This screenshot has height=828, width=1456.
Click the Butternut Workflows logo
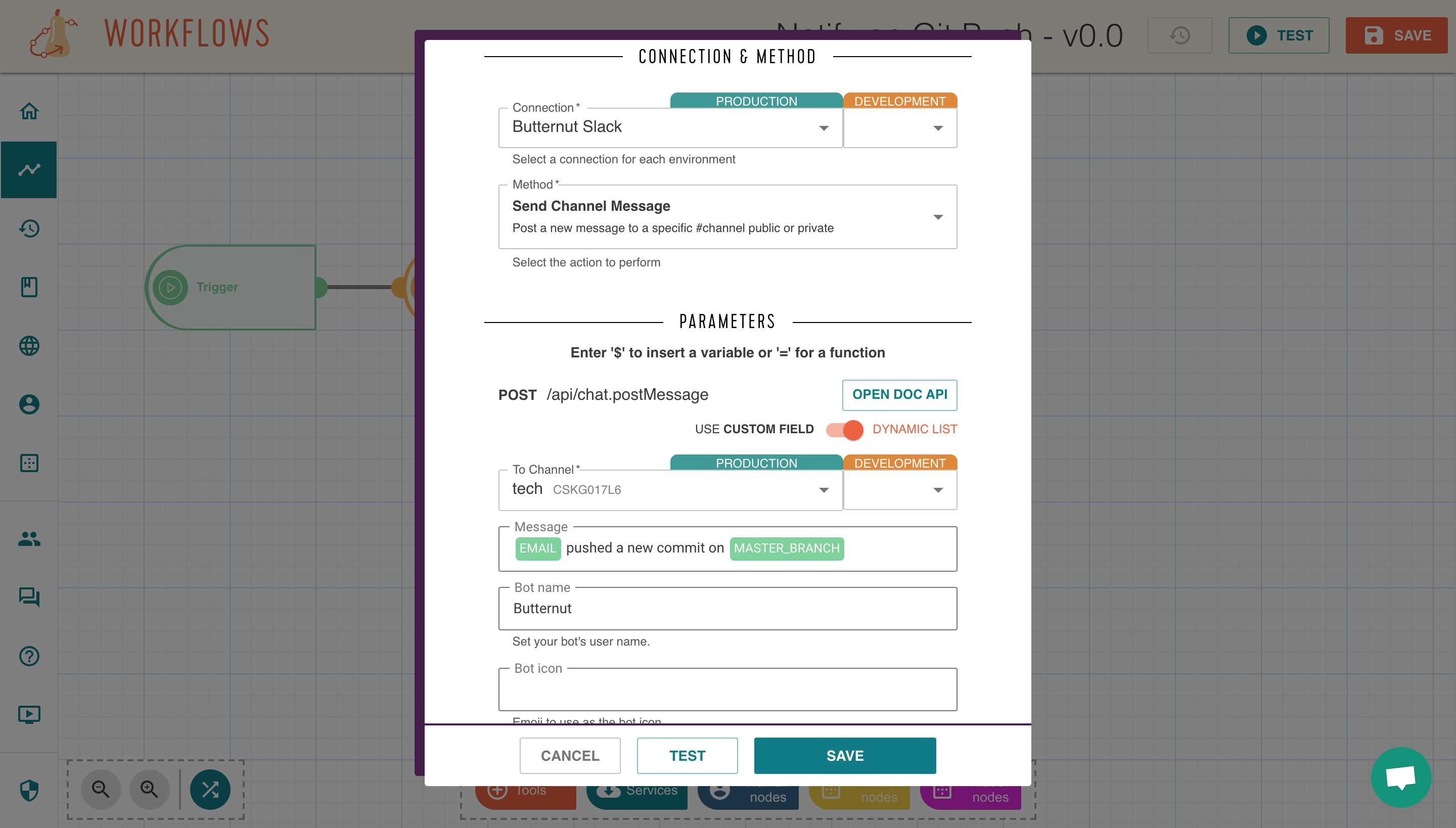coord(150,34)
